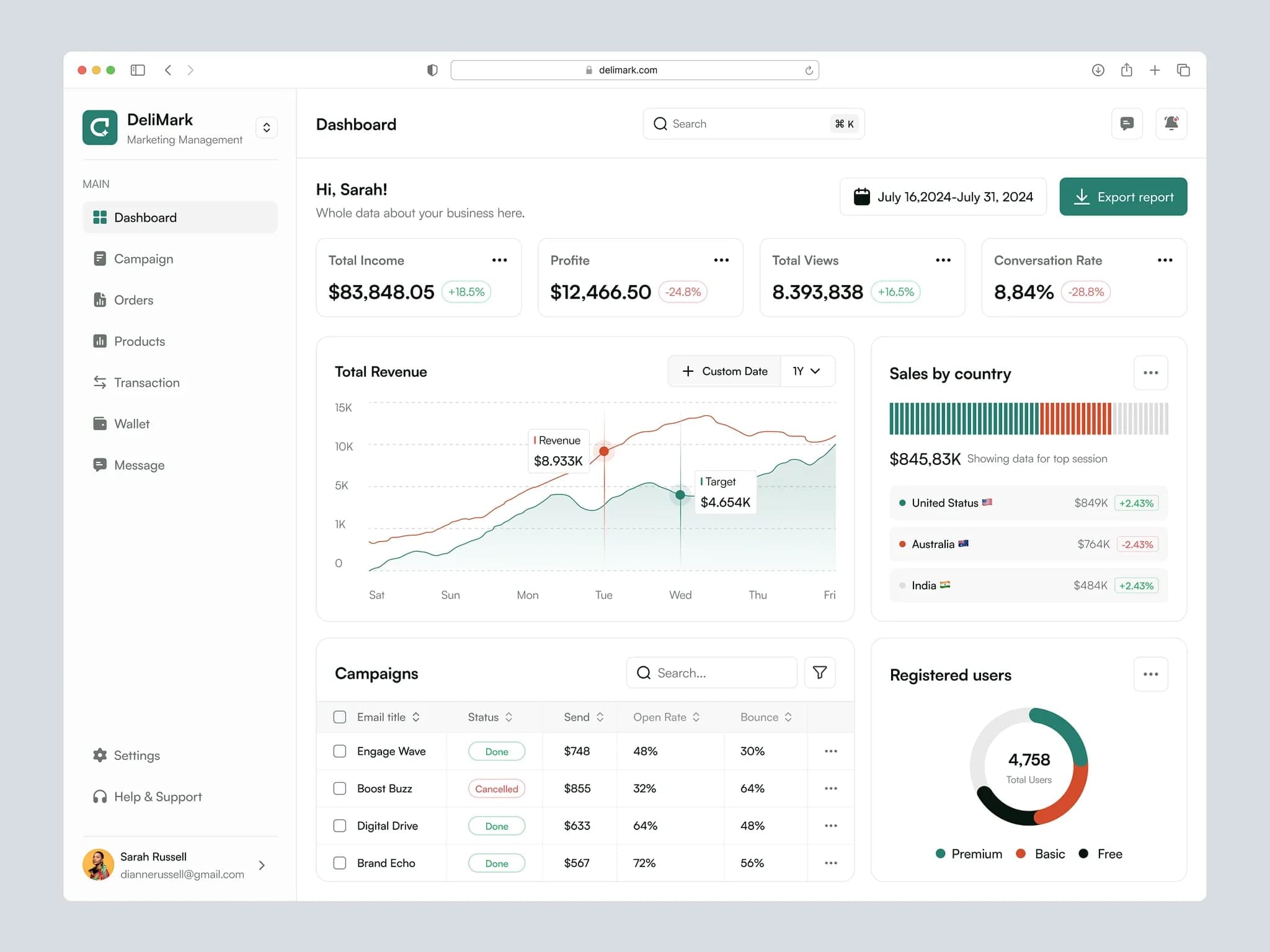Expand Sarah Russell profile chevron

point(262,865)
